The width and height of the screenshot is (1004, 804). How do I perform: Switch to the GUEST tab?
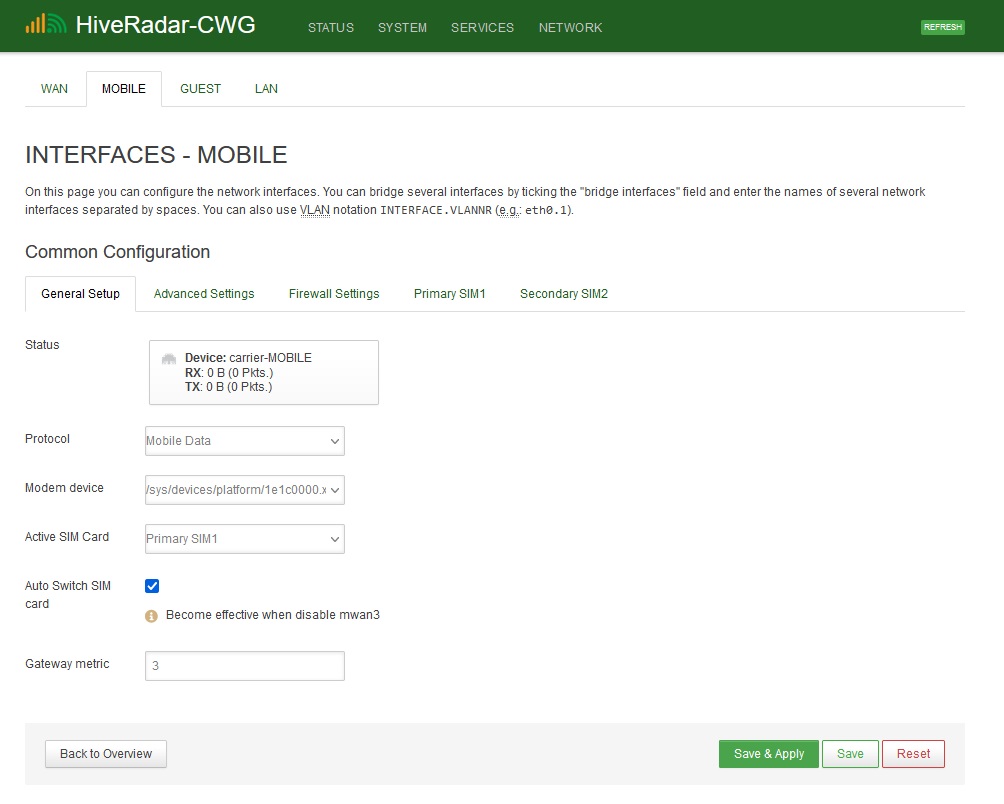[199, 88]
